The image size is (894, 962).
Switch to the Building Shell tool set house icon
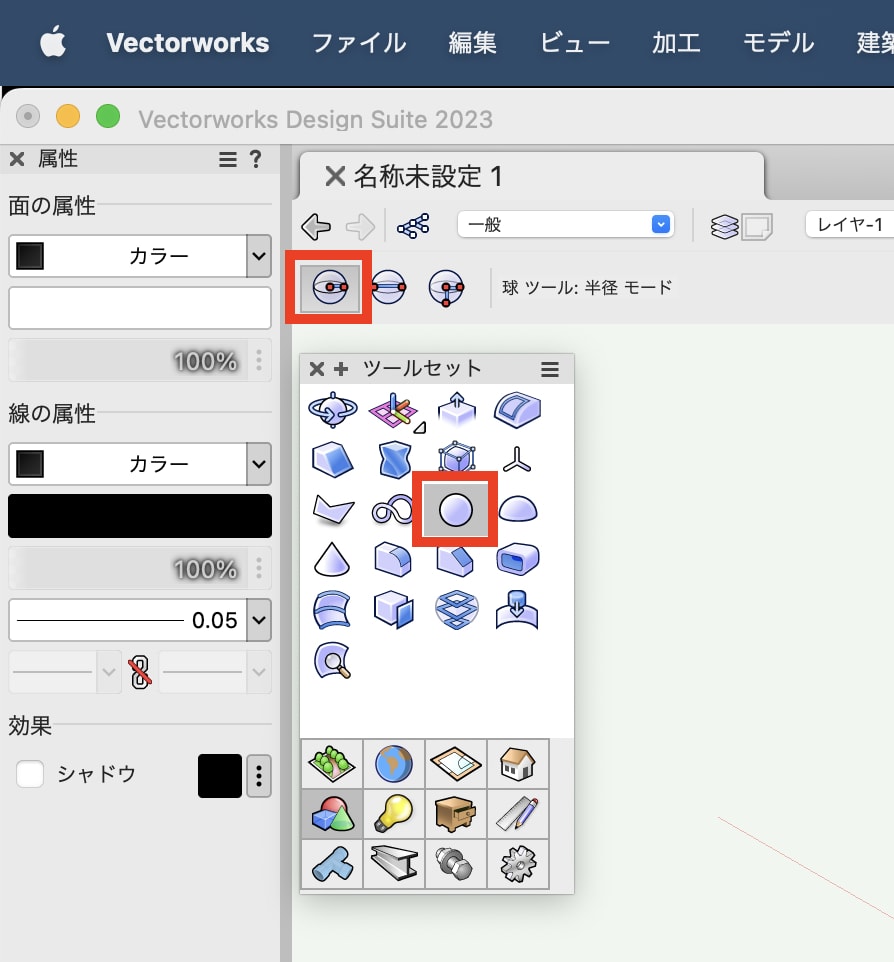pyautogui.click(x=517, y=764)
